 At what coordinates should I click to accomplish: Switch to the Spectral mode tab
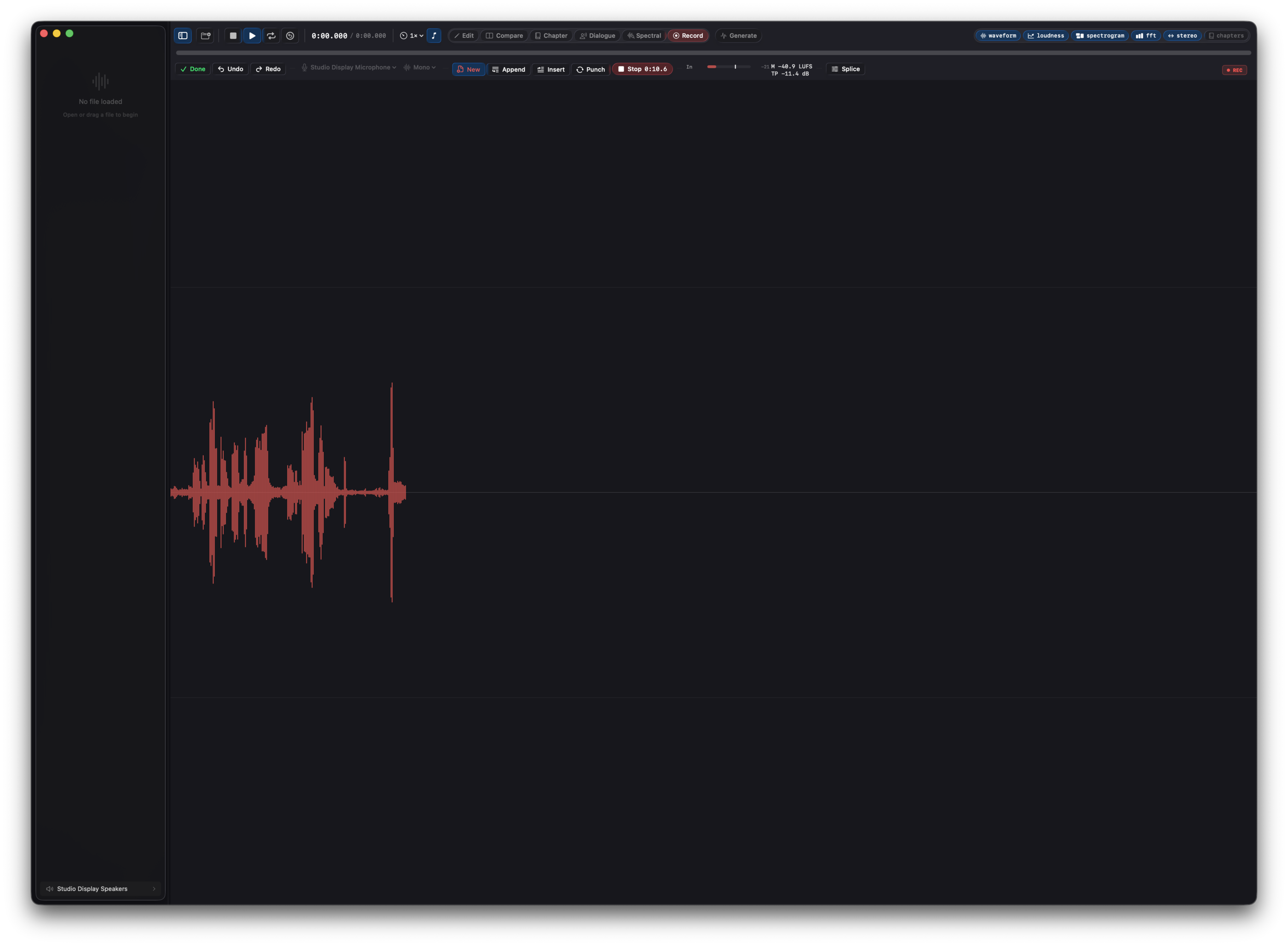point(644,35)
